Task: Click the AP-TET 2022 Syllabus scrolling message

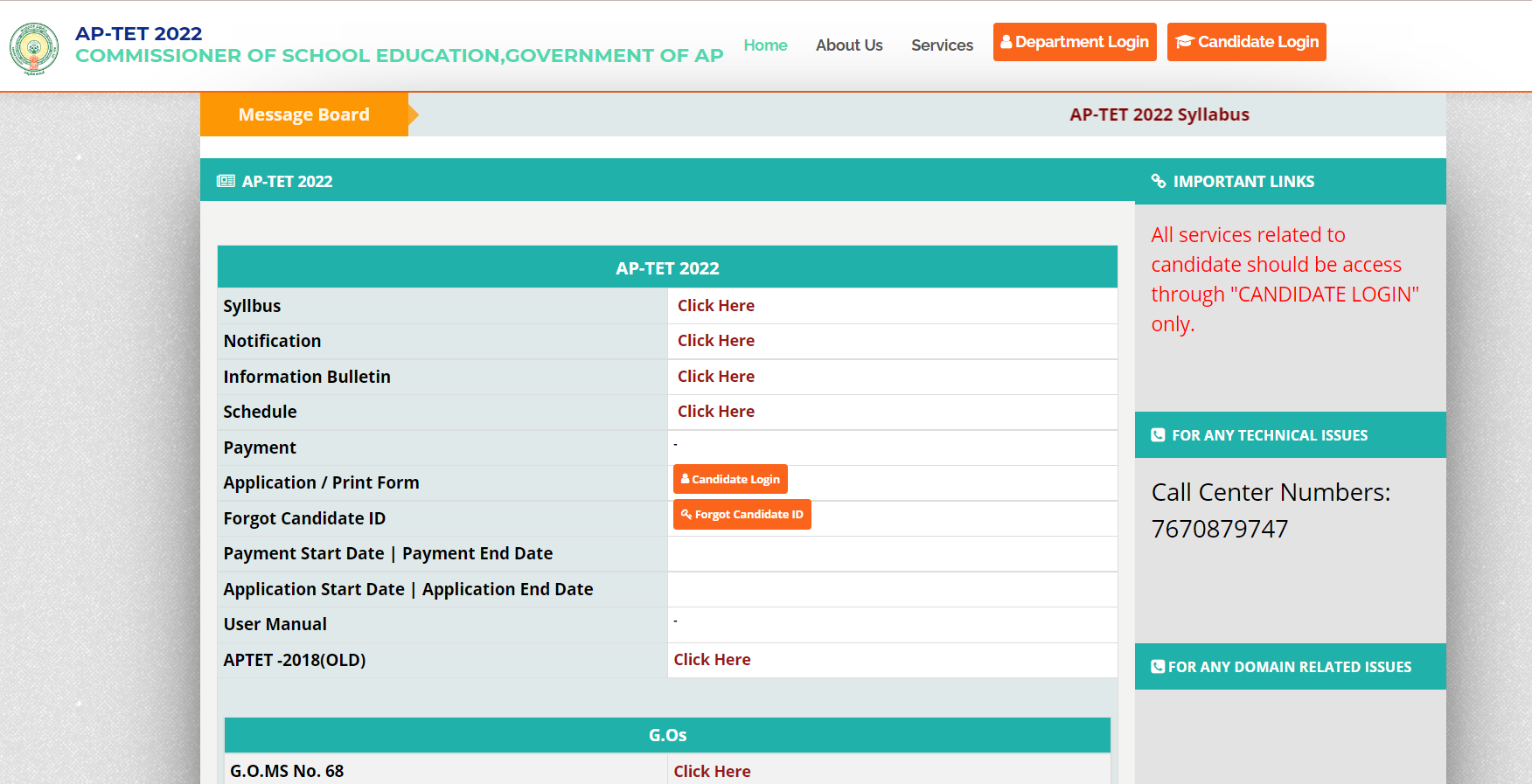Action: tap(1159, 114)
